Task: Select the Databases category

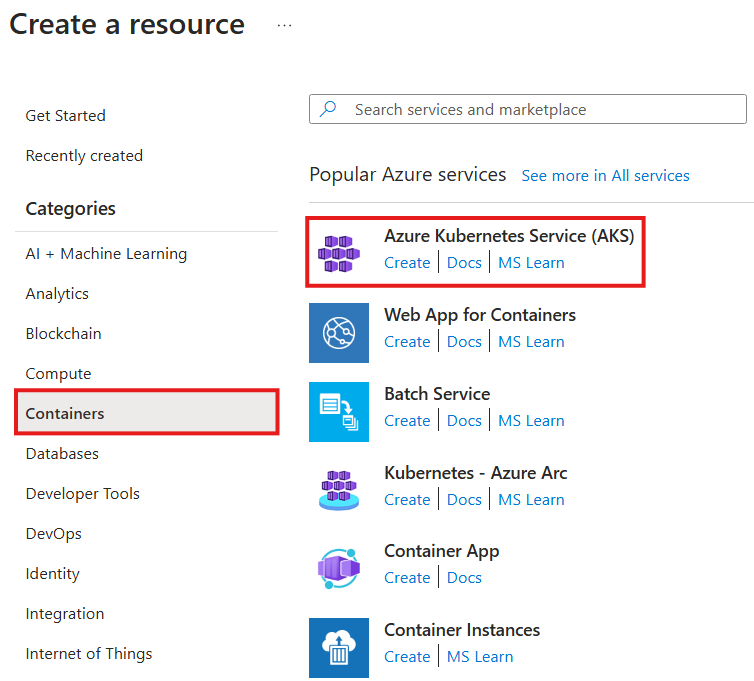Action: coord(62,454)
